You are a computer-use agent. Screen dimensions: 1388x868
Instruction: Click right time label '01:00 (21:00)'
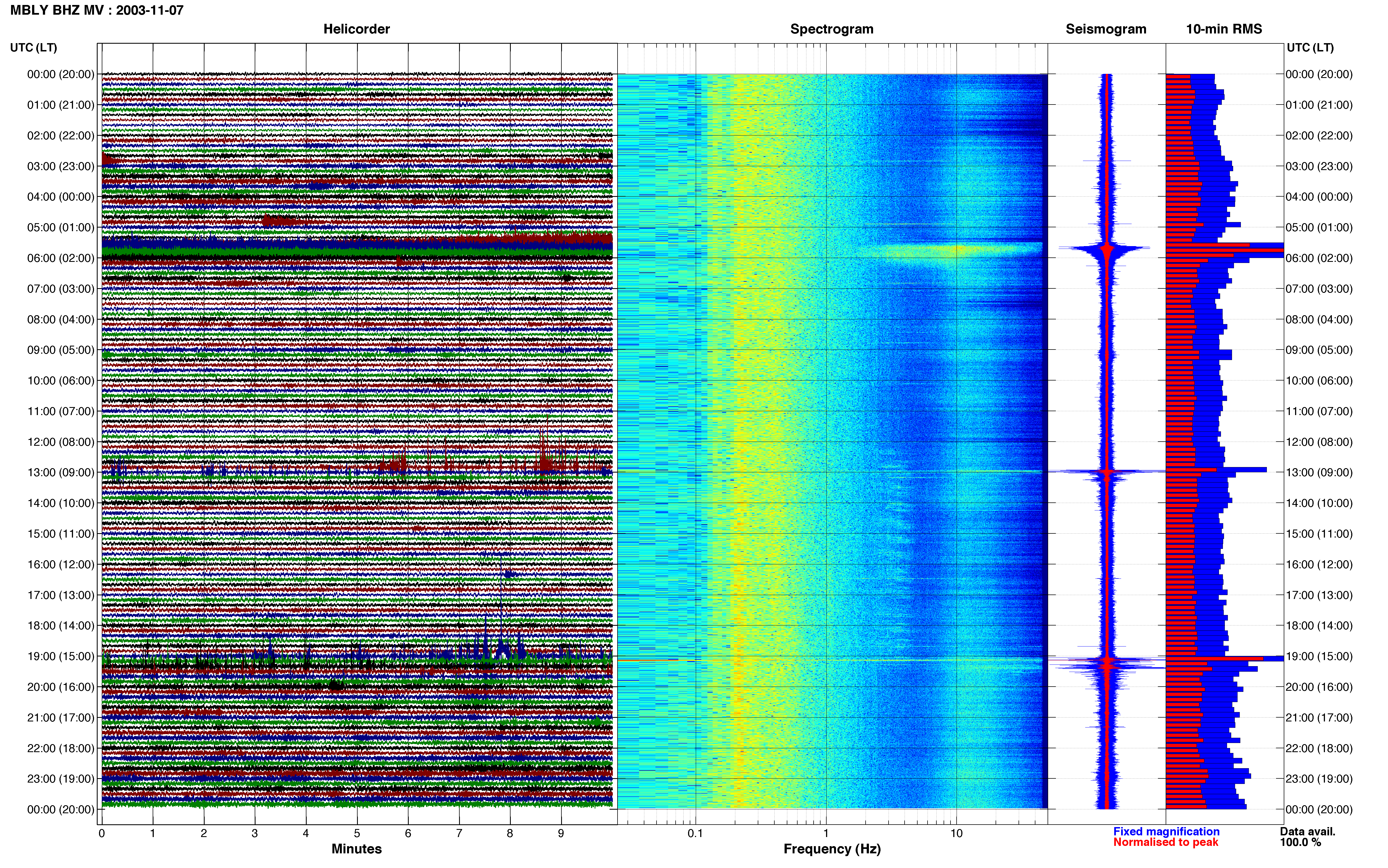coord(1319,105)
